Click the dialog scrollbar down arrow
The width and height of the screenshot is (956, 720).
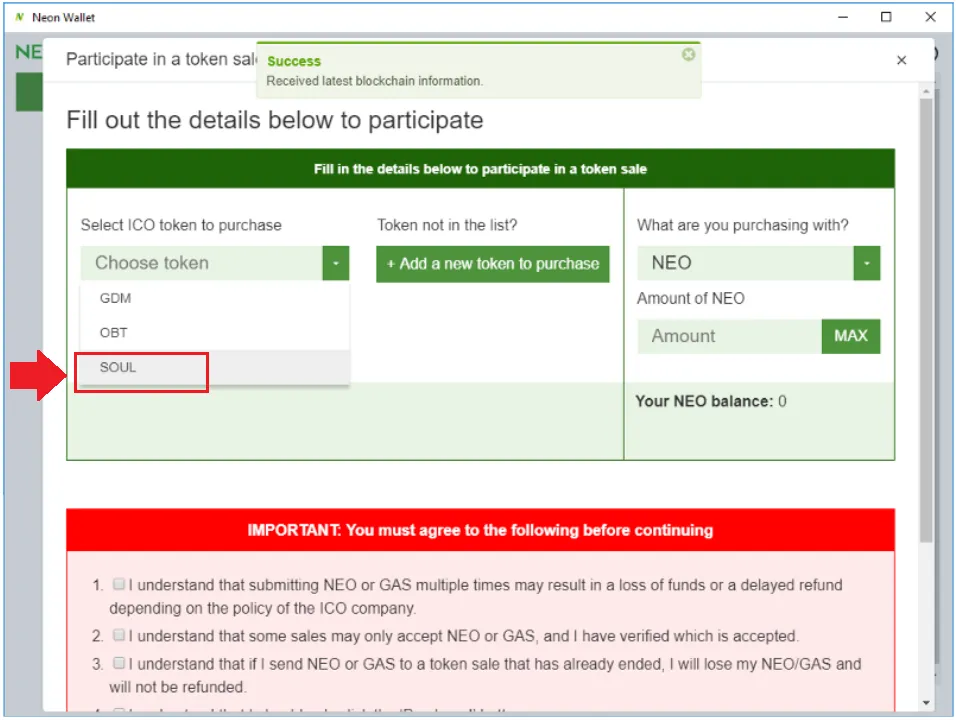click(x=926, y=703)
